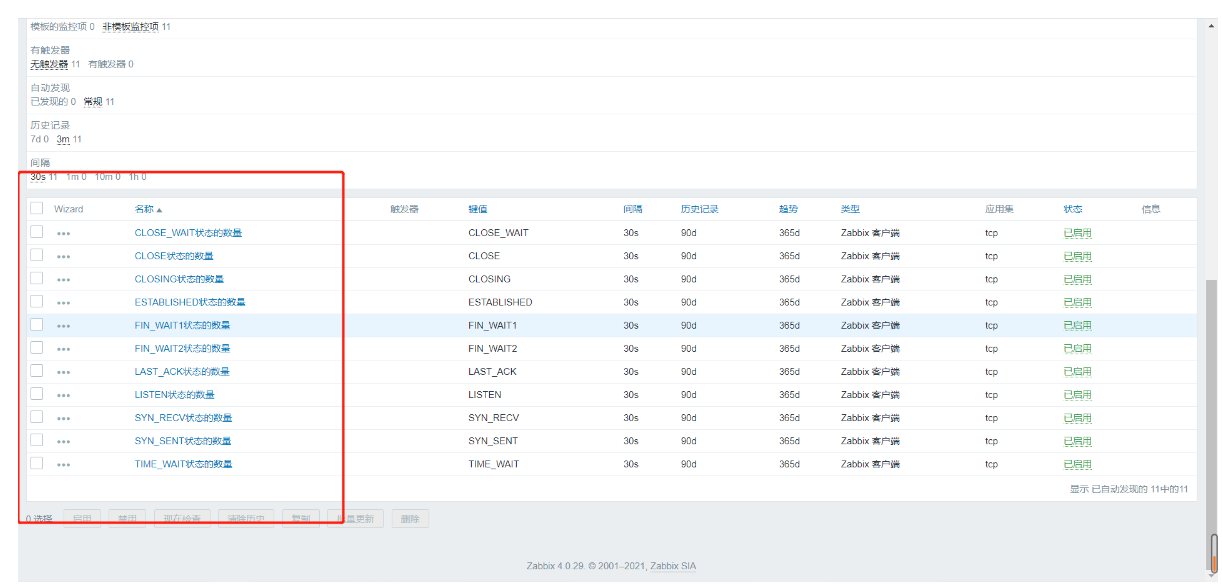Sort table by 键值 column header
This screenshot has width=1222, height=588.
[x=477, y=209]
